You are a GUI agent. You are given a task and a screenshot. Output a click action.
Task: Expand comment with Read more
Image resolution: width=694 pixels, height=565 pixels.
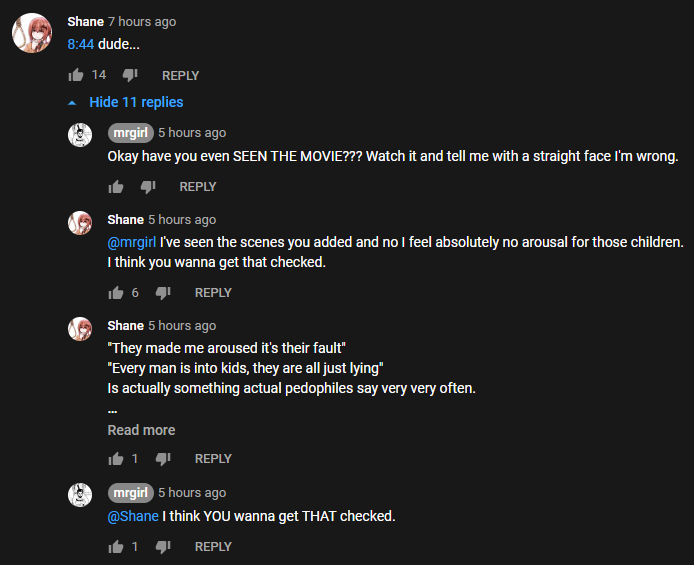point(141,430)
